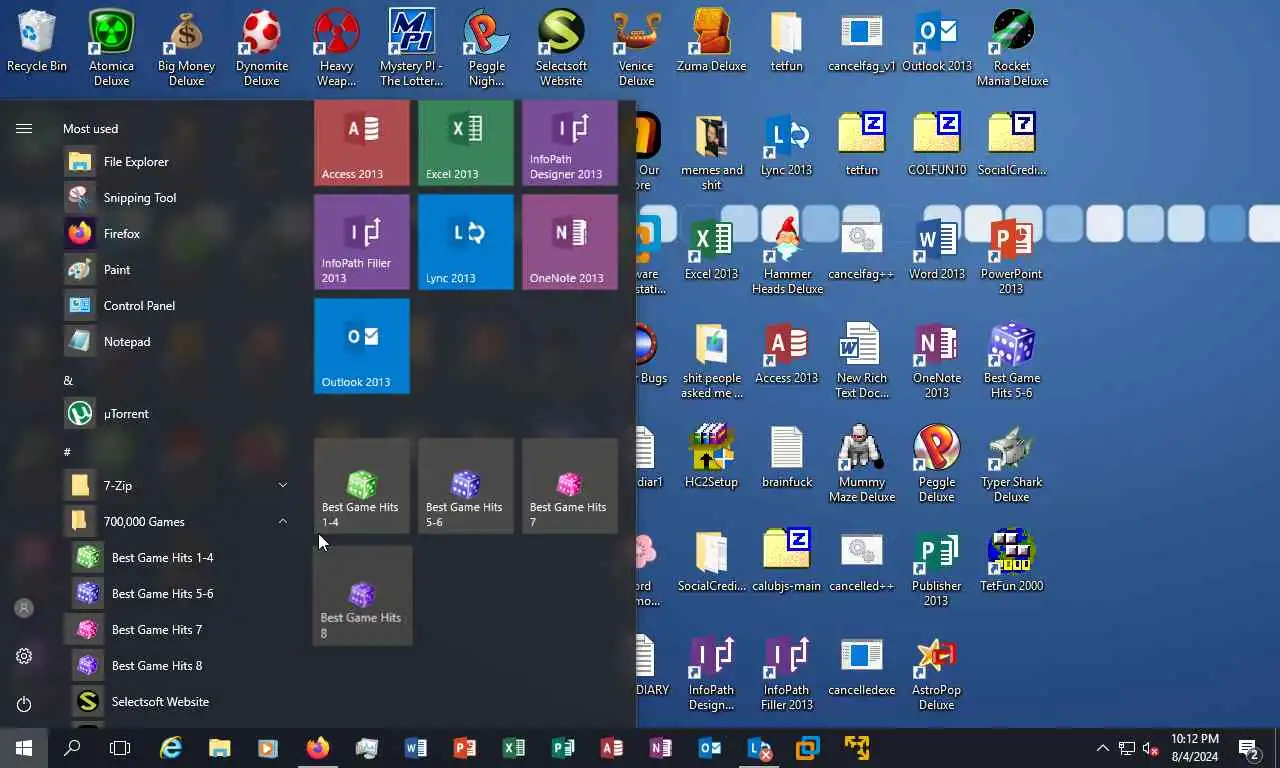The image size is (1280, 768).
Task: Launch Best Game Hits 5-6 tile
Action: [x=466, y=486]
